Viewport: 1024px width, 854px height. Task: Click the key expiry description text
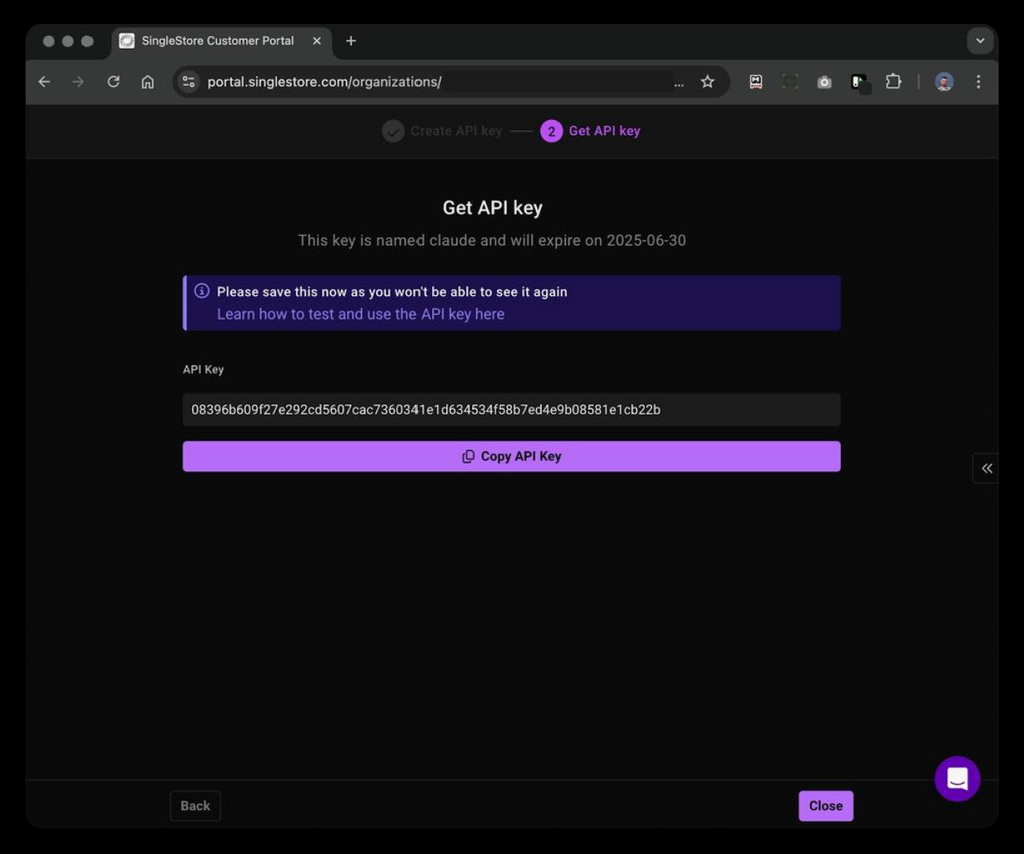click(492, 240)
